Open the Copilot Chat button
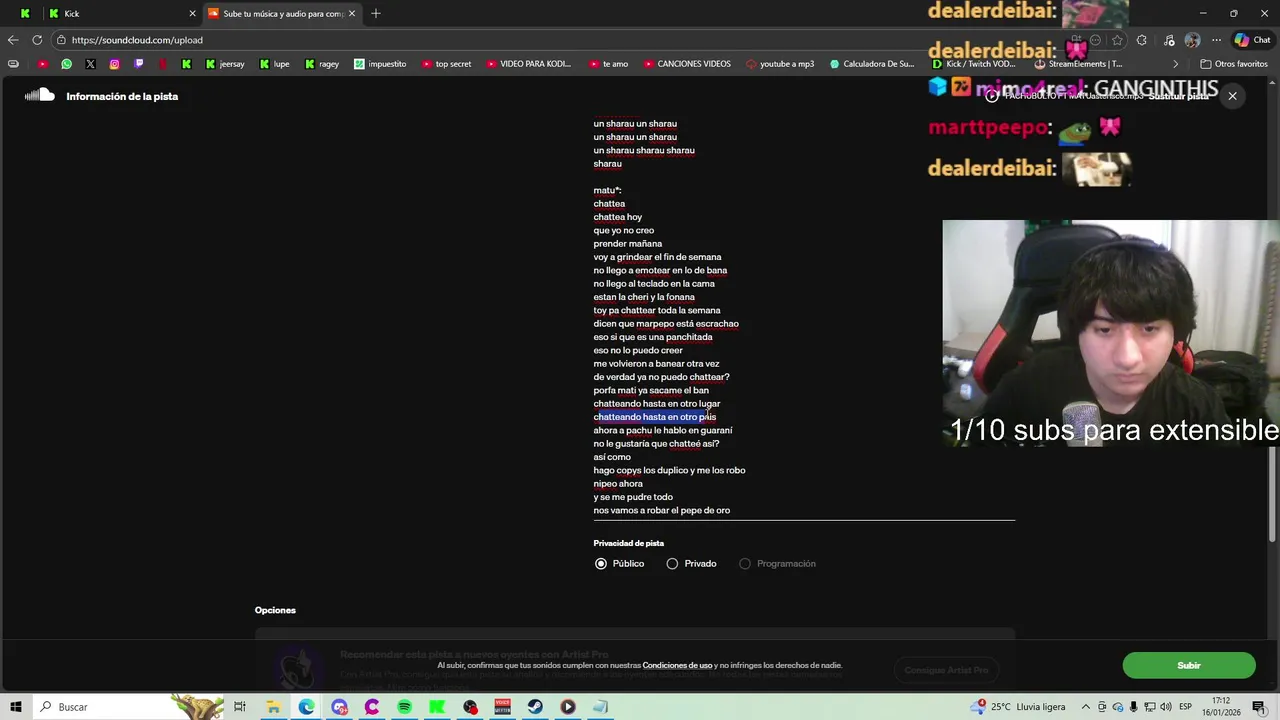 [x=1252, y=40]
